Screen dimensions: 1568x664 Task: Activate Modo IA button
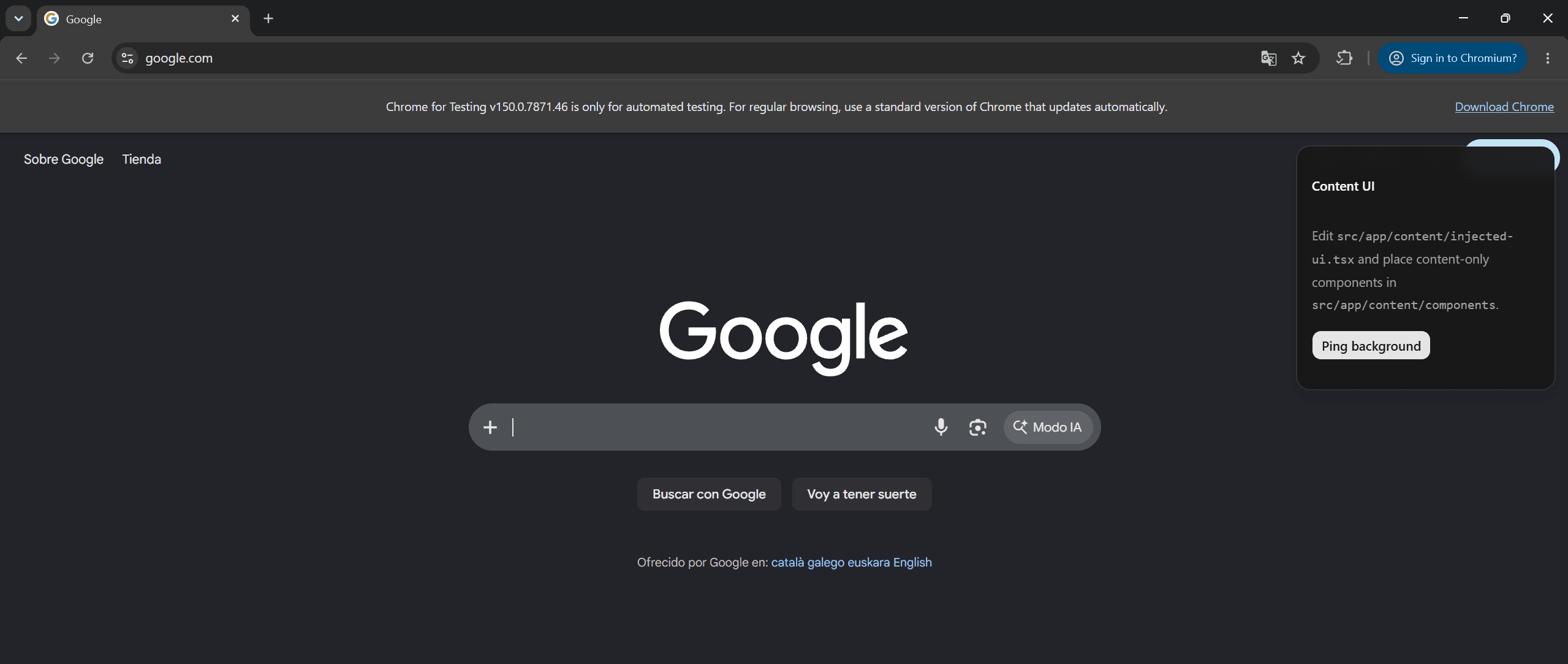[1048, 427]
